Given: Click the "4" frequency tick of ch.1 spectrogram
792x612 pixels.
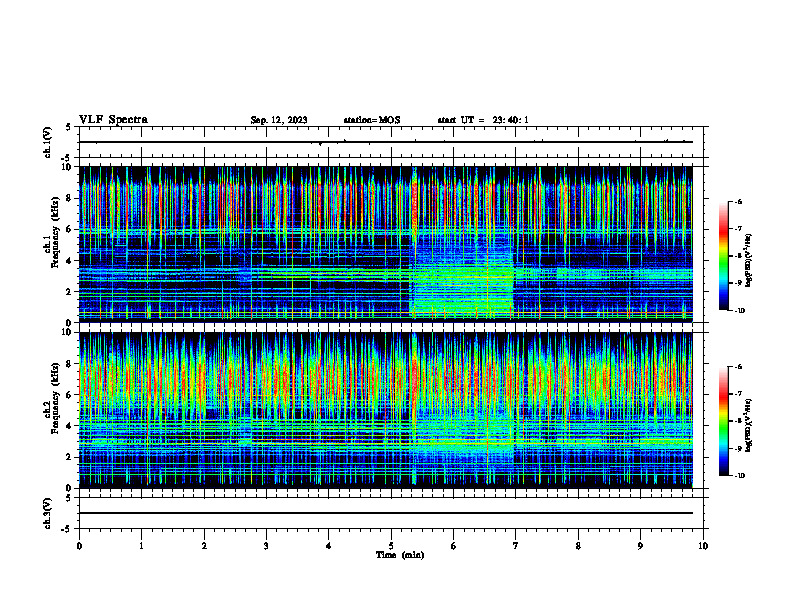Looking at the screenshot, I should (70, 261).
